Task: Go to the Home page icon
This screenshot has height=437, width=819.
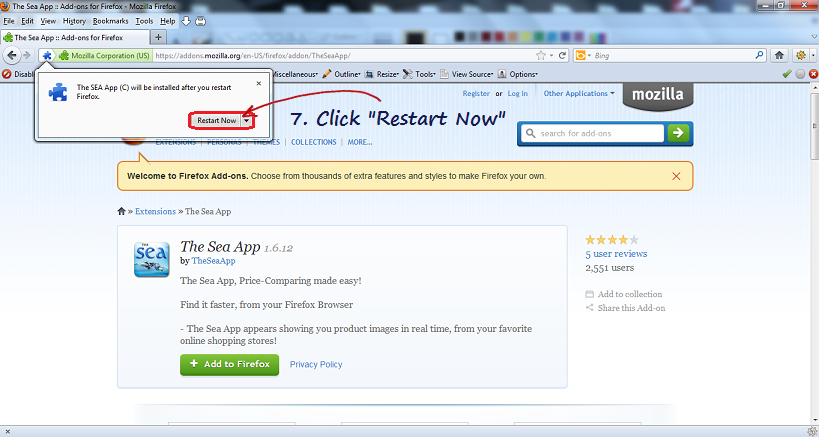Action: [779, 55]
